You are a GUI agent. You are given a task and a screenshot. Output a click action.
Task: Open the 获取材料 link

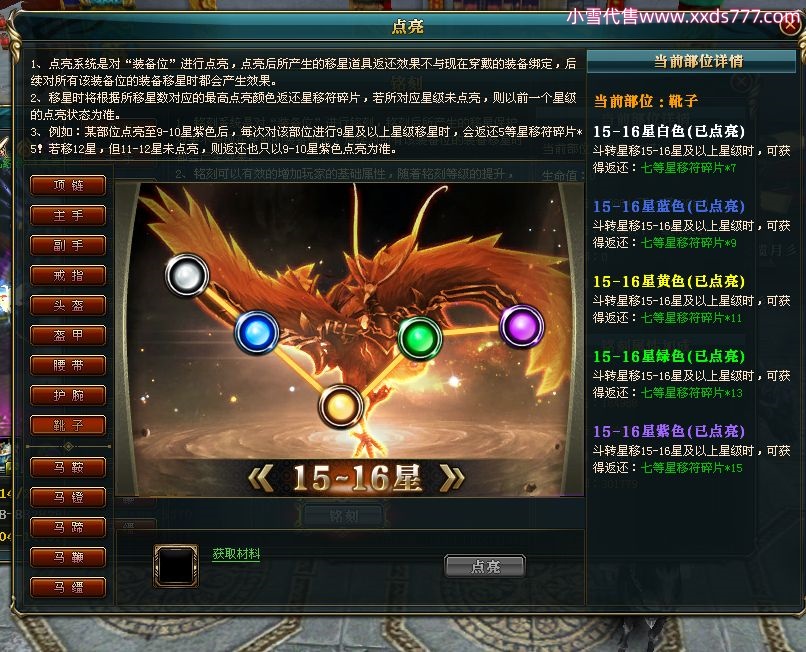[x=236, y=554]
